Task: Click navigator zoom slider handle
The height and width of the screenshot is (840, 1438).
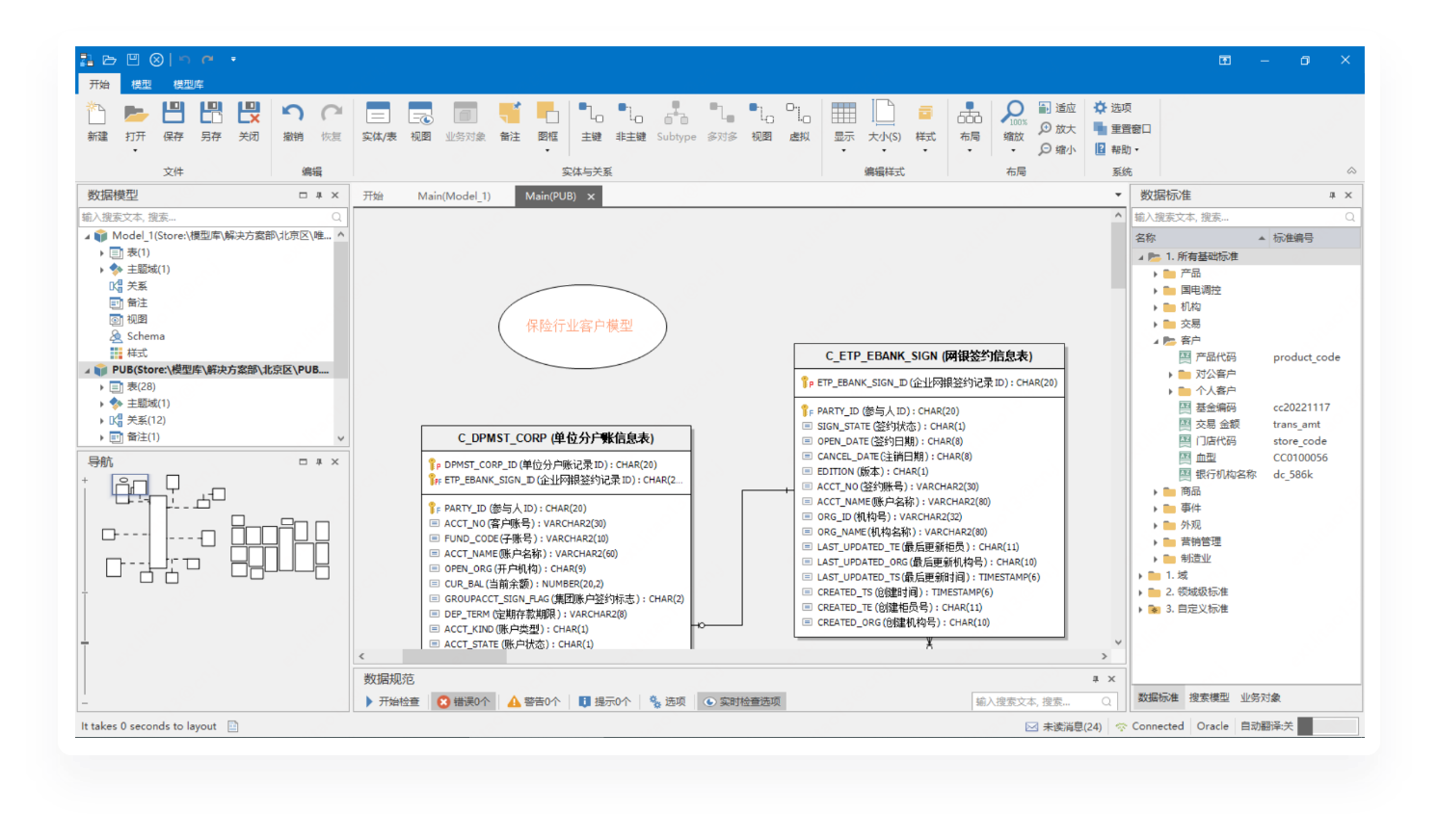Action: coord(85,642)
